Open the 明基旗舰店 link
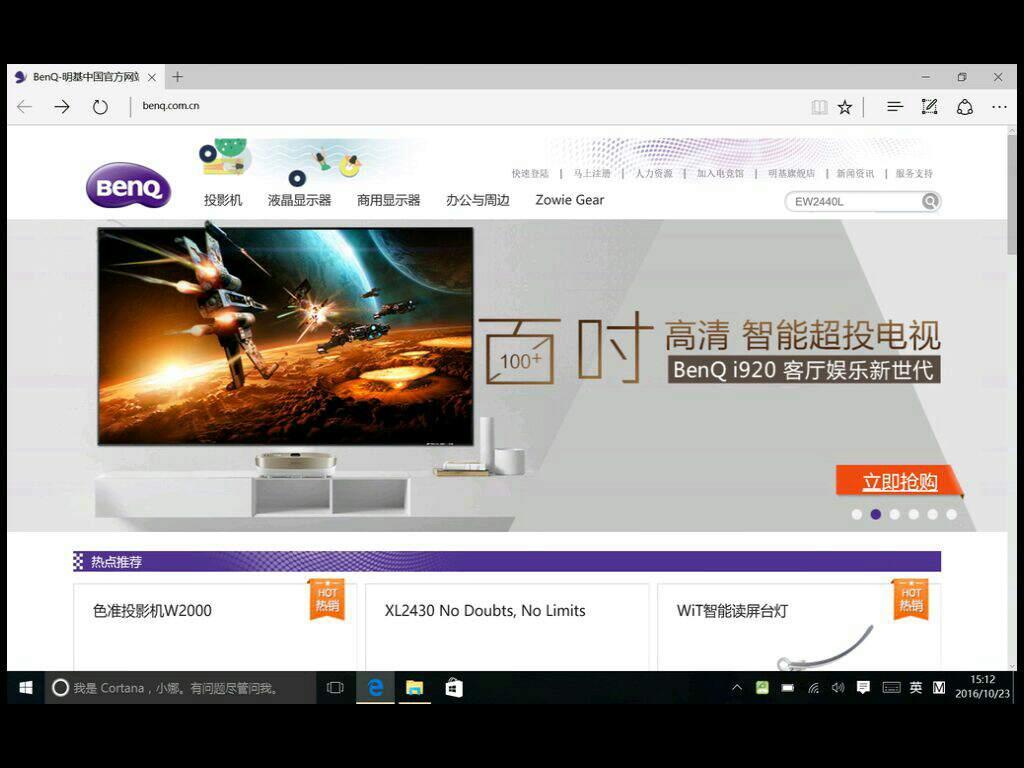 pyautogui.click(x=792, y=173)
